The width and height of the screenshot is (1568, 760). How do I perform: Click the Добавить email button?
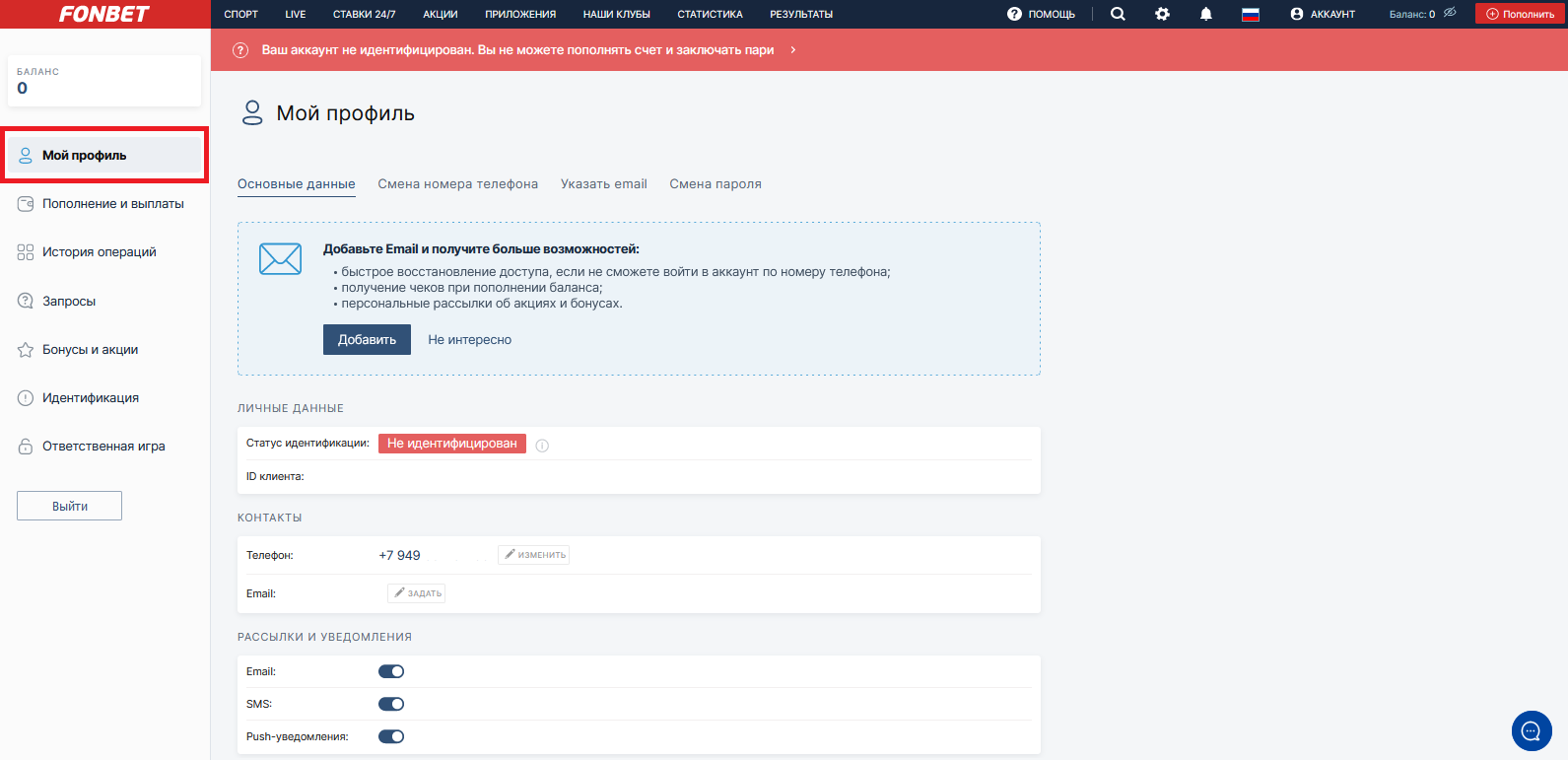click(367, 339)
